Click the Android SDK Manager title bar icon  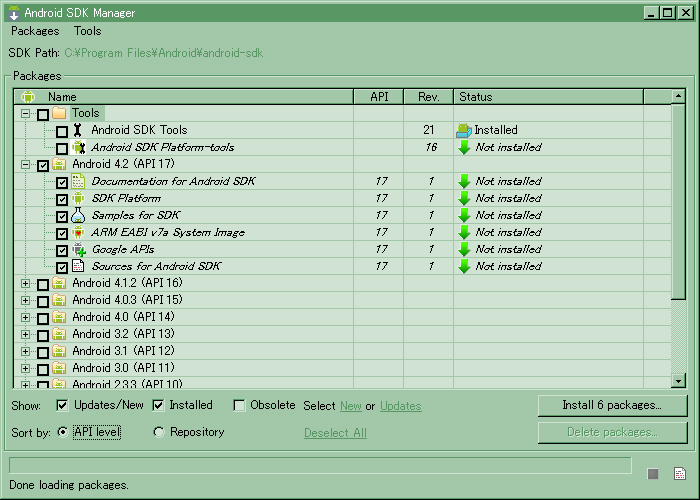tap(14, 12)
